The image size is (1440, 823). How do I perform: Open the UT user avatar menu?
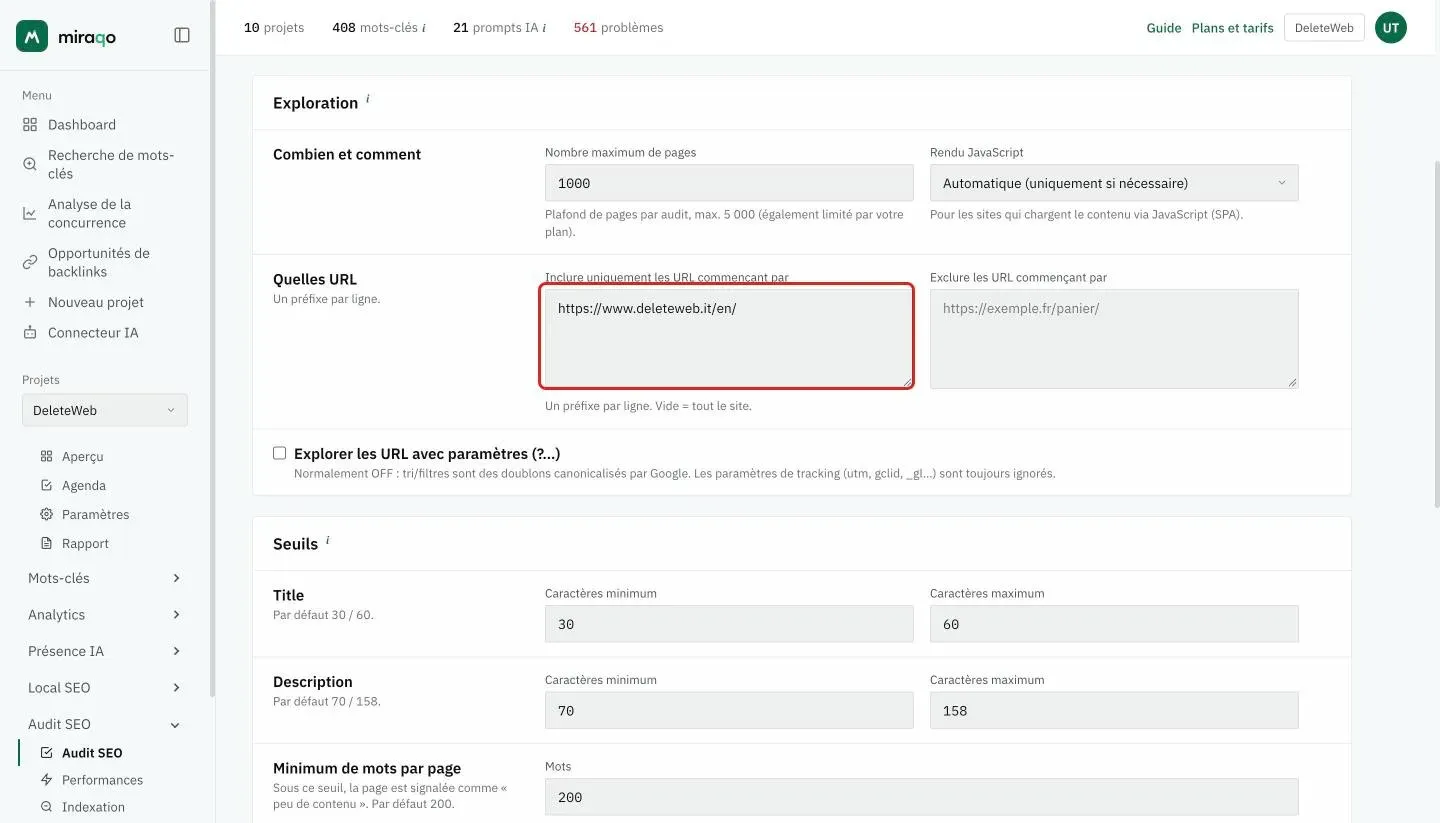coord(1391,28)
